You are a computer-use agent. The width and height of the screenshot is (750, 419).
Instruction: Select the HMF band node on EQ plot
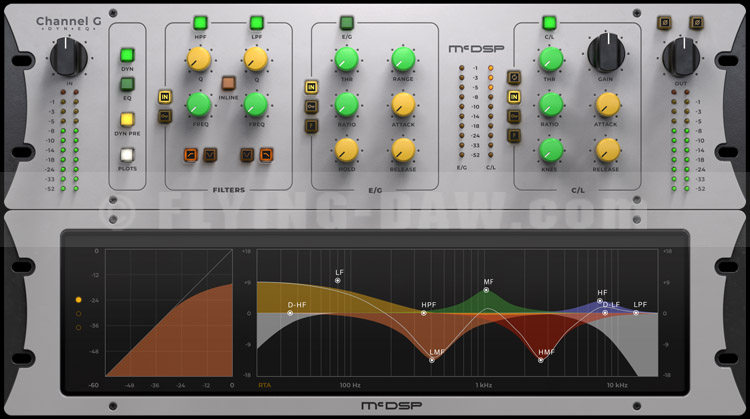pos(541,360)
